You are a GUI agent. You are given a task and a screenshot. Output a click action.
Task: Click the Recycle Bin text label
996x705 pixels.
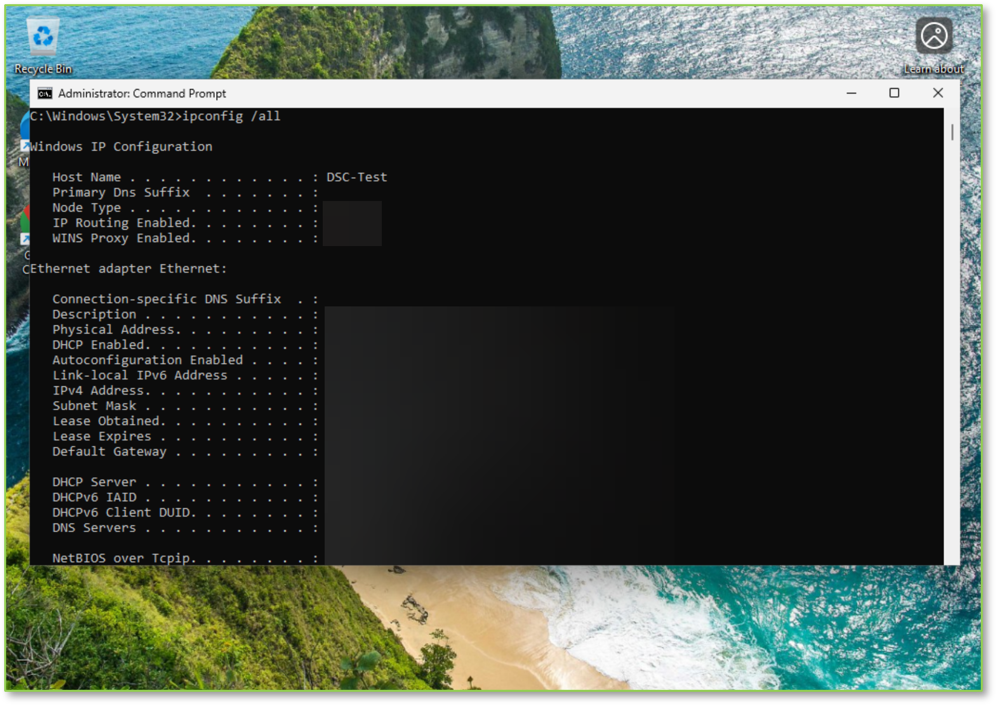43,69
